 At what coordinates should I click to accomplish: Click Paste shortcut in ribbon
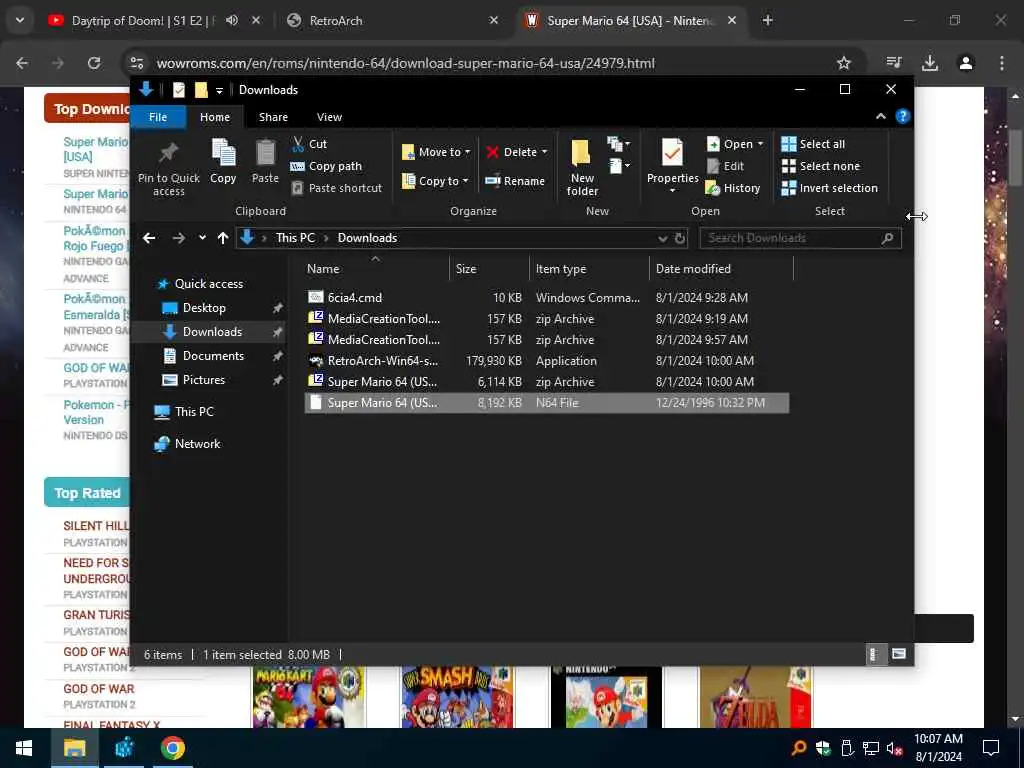pyautogui.click(x=336, y=188)
